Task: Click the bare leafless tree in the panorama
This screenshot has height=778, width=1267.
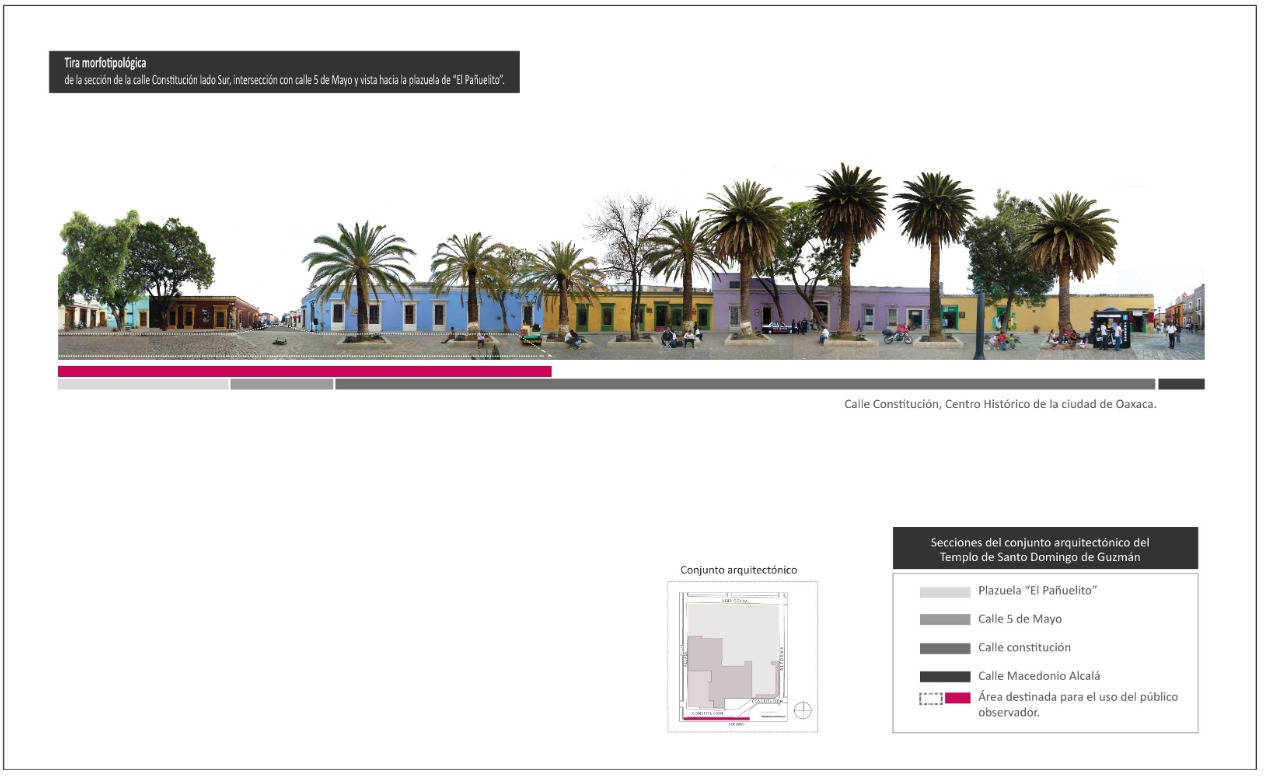Action: [x=628, y=250]
